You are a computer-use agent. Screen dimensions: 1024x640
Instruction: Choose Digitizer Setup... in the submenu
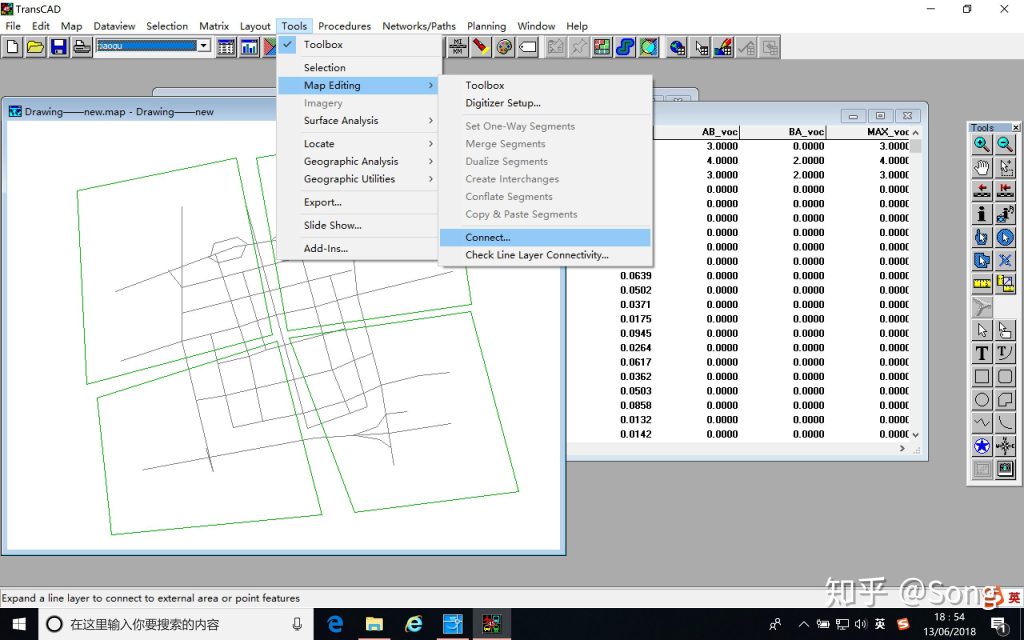pos(545,103)
